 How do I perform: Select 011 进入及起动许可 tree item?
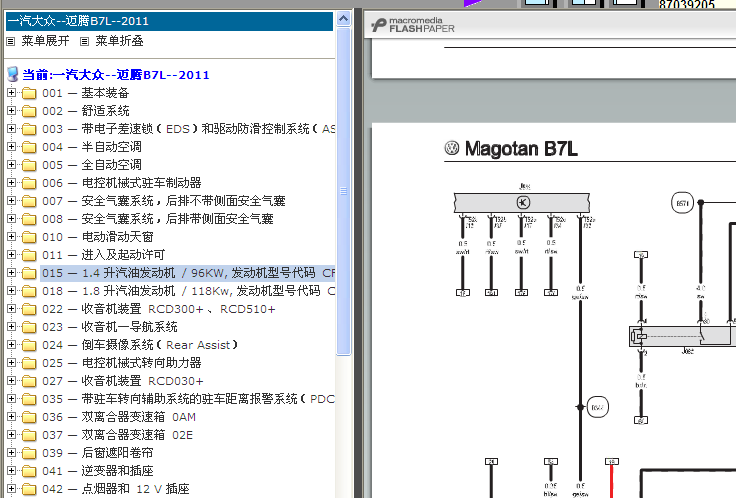pos(104,255)
